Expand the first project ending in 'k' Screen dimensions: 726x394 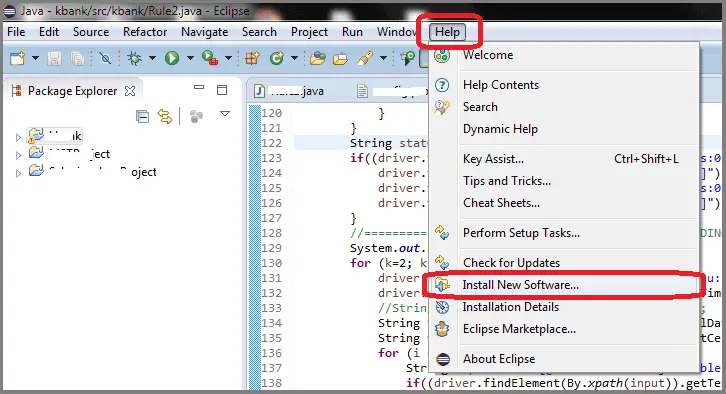18,137
